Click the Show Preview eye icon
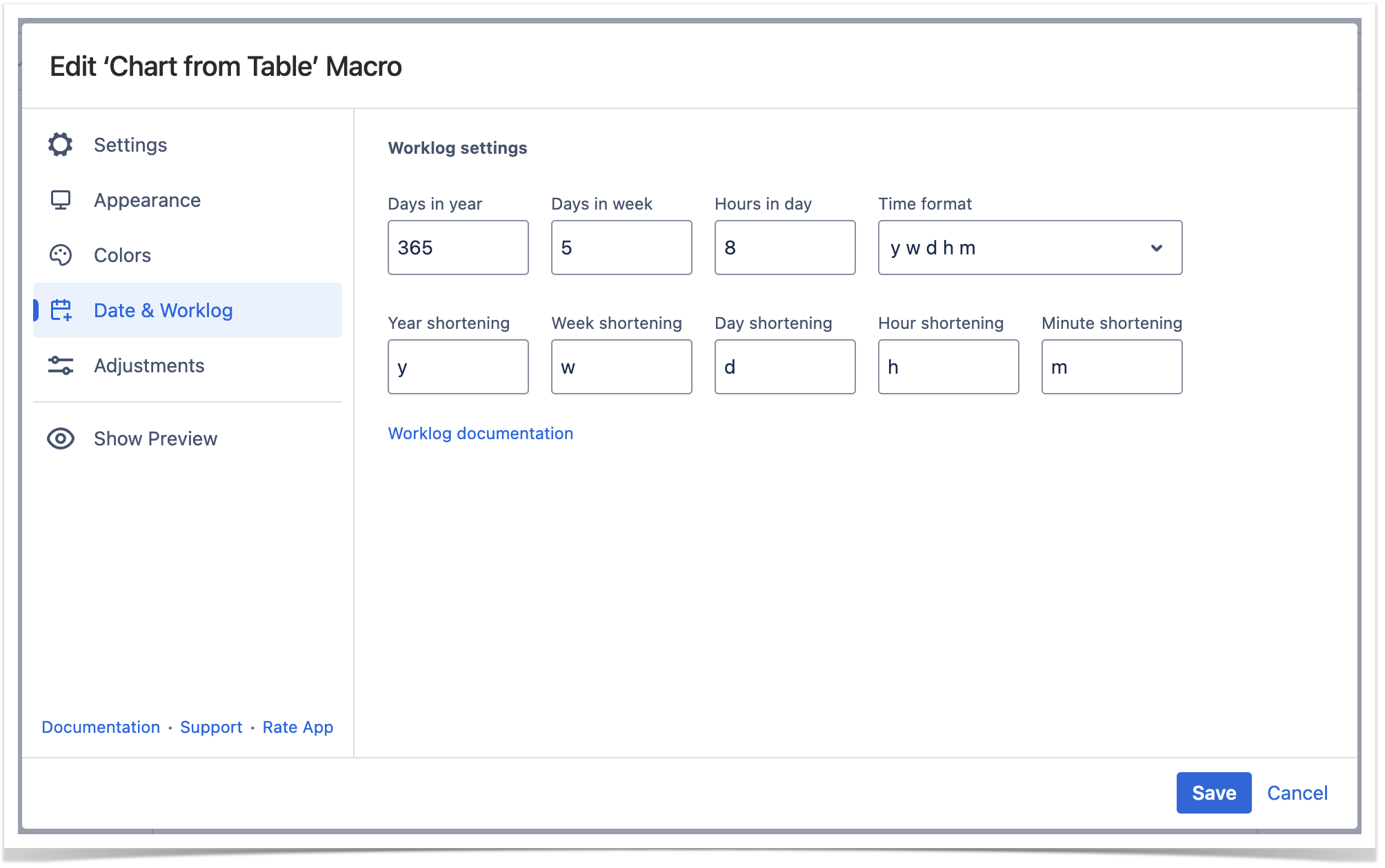The width and height of the screenshot is (1385, 868). (61, 438)
